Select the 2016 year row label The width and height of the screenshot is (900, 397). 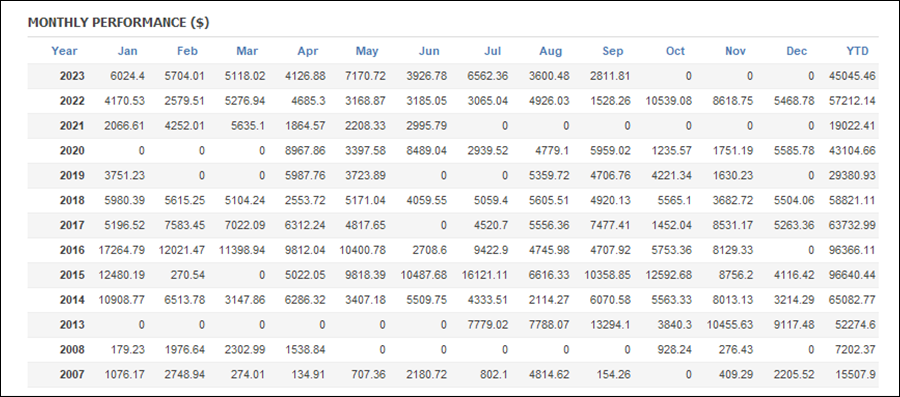tap(72, 250)
